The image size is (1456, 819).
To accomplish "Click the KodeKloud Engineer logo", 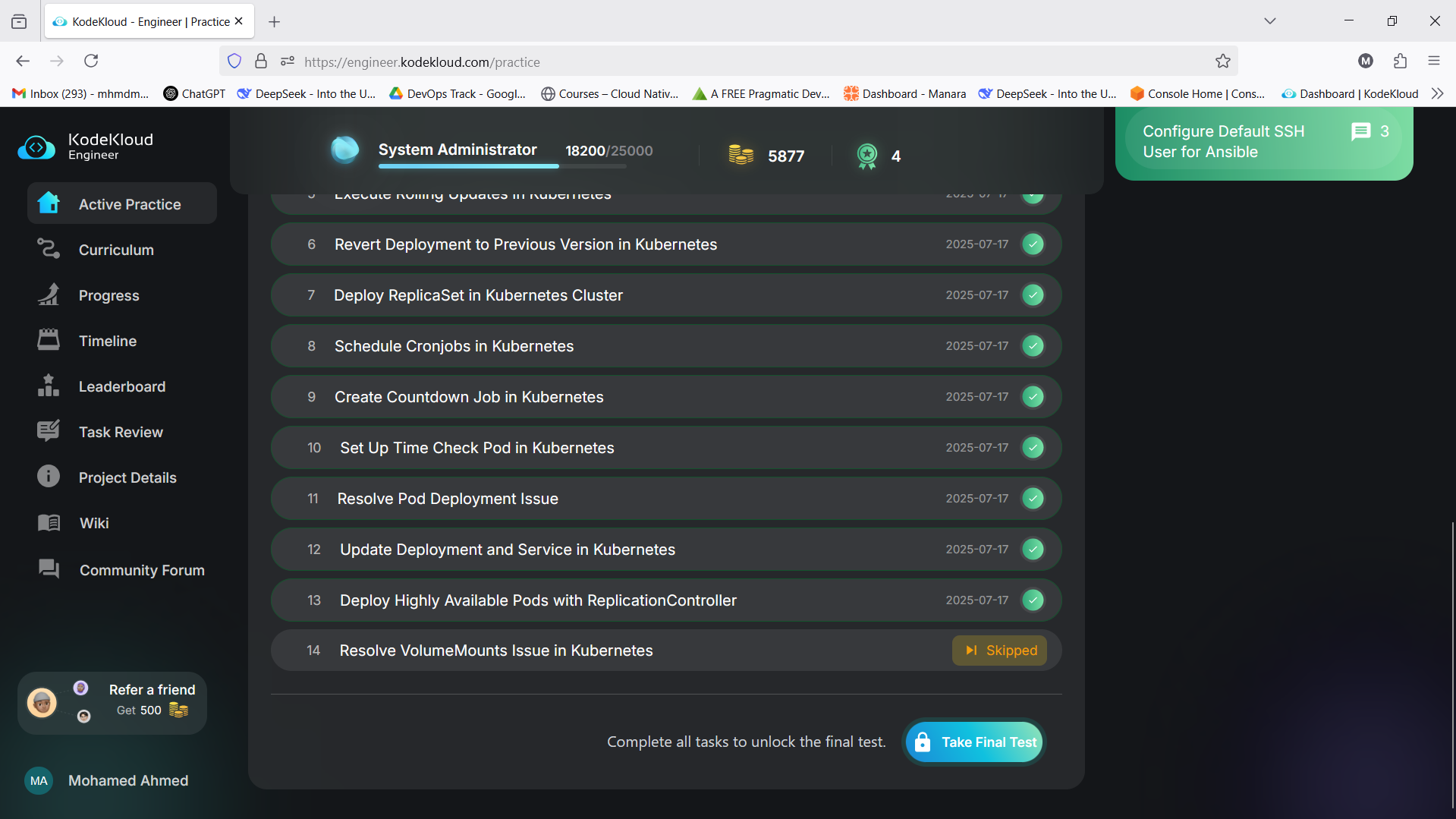I will tap(86, 146).
